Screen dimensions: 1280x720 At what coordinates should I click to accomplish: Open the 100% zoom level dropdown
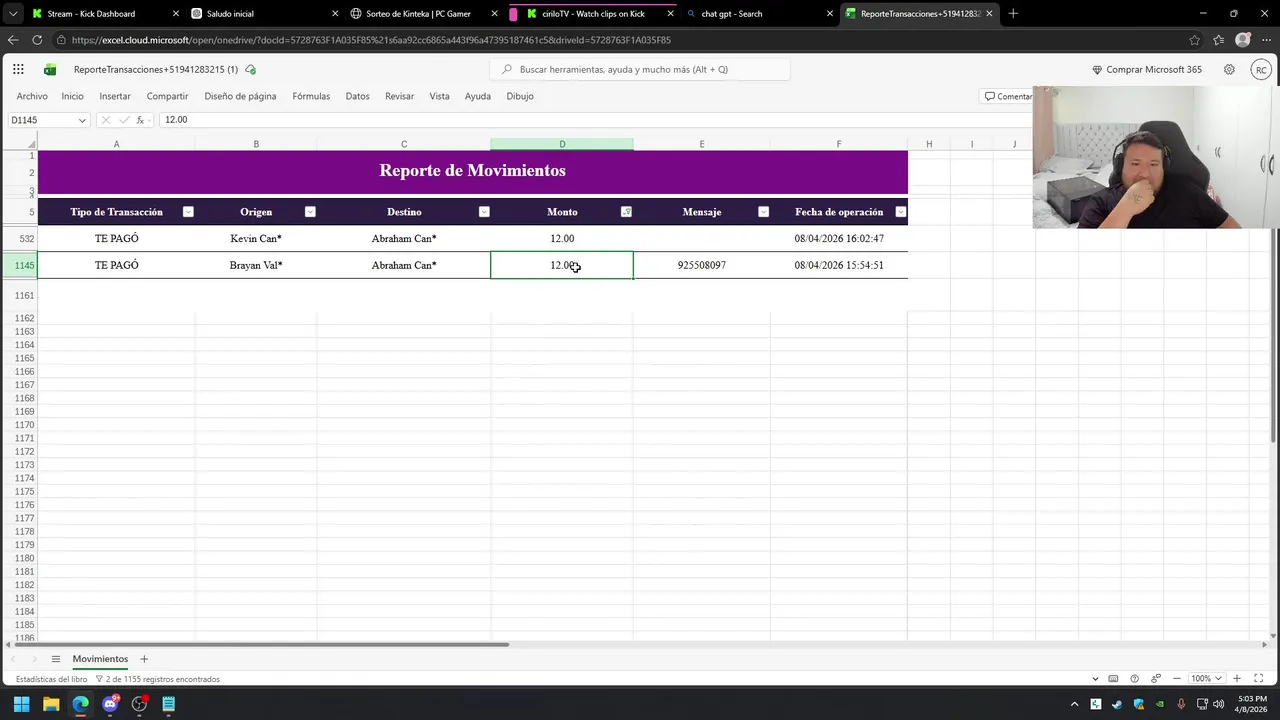click(1206, 679)
